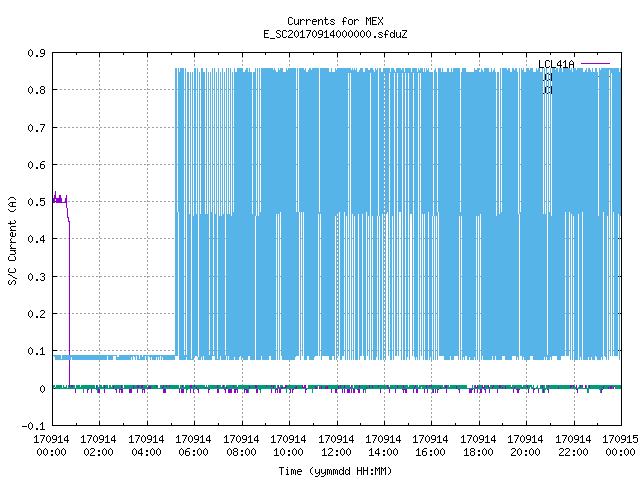
Task: Click the x-axis time label '10:00'
Action: (288, 452)
